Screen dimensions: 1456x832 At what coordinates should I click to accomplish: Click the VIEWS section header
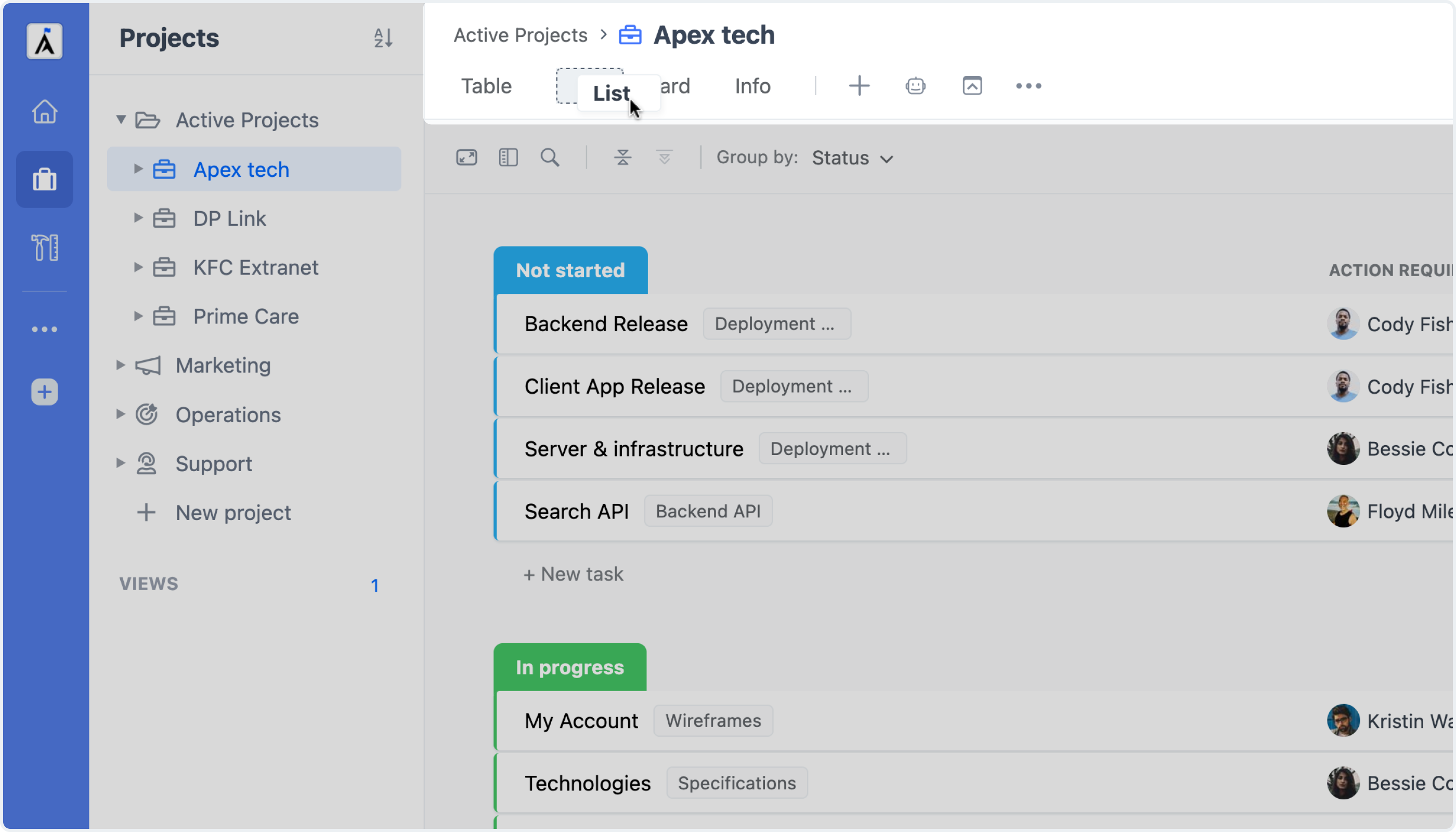(149, 584)
